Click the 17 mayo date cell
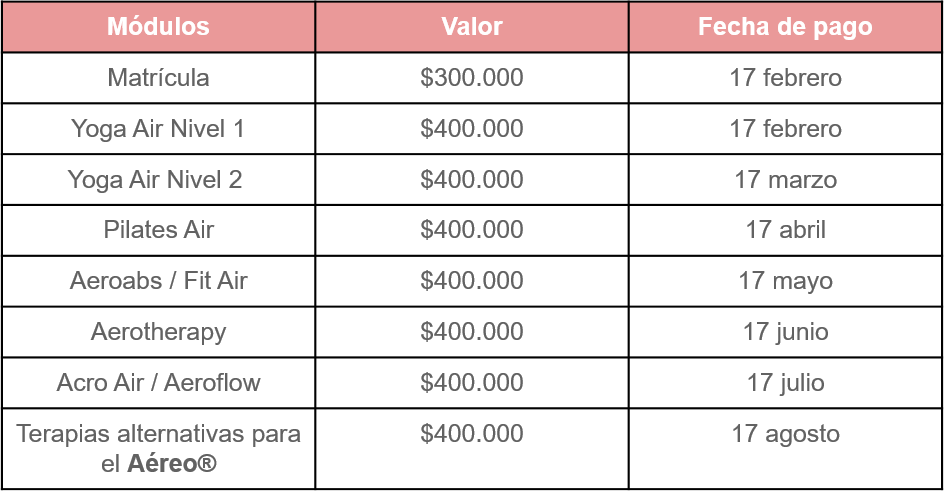Viewport: 945px width, 494px height. 785,281
